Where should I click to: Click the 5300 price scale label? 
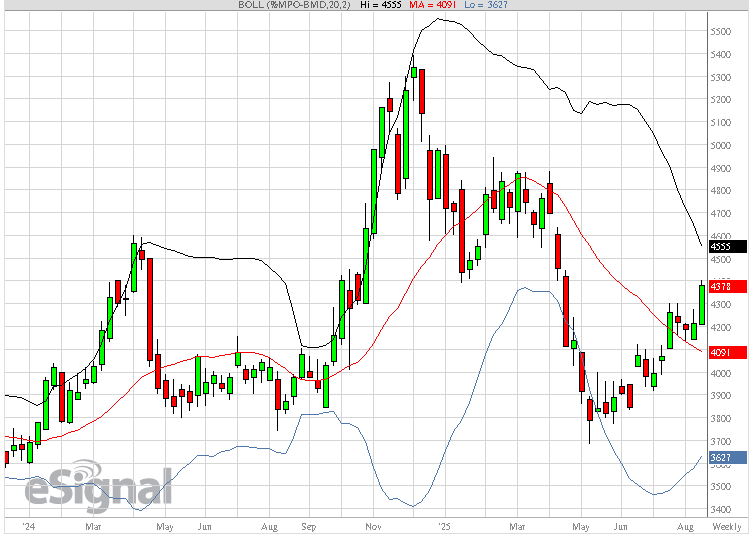(721, 77)
